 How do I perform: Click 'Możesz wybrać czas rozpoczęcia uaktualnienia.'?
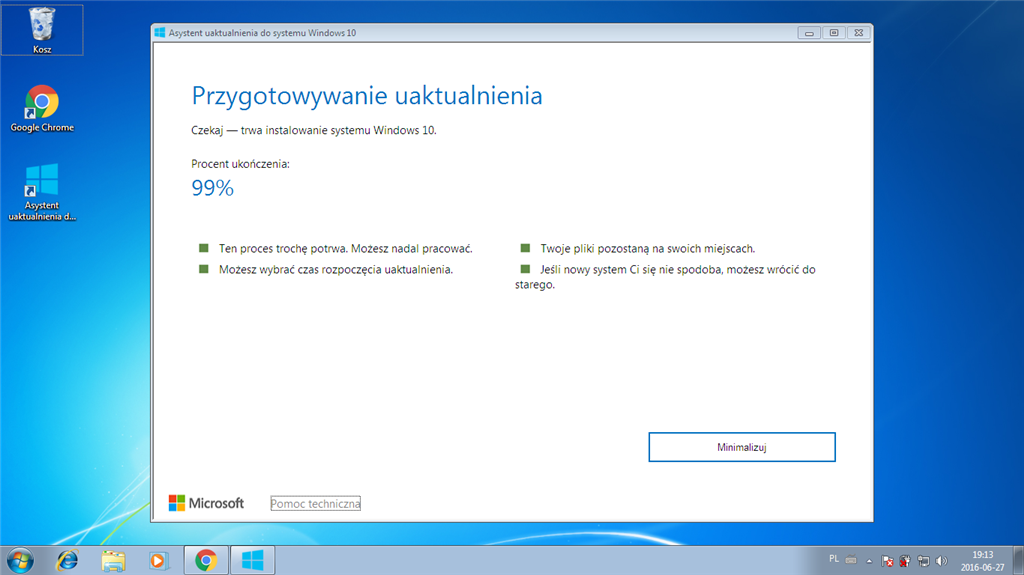click(x=336, y=269)
